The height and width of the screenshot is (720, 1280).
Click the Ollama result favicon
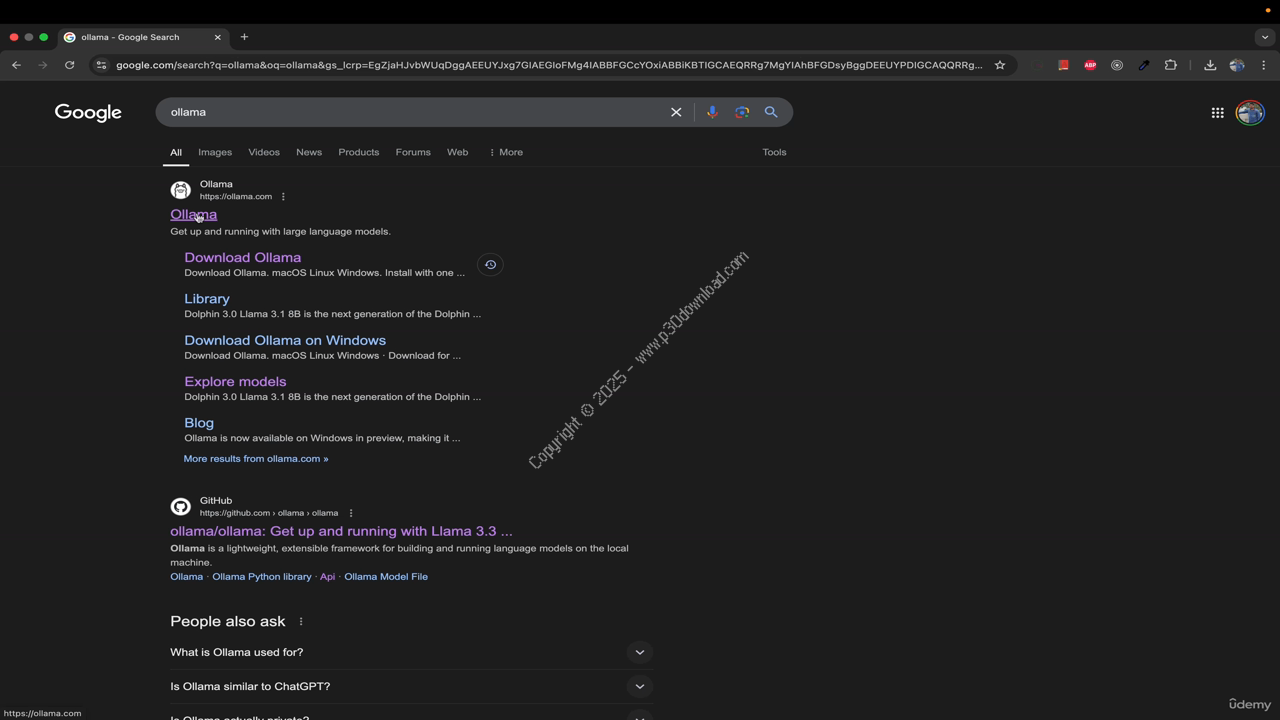point(181,190)
